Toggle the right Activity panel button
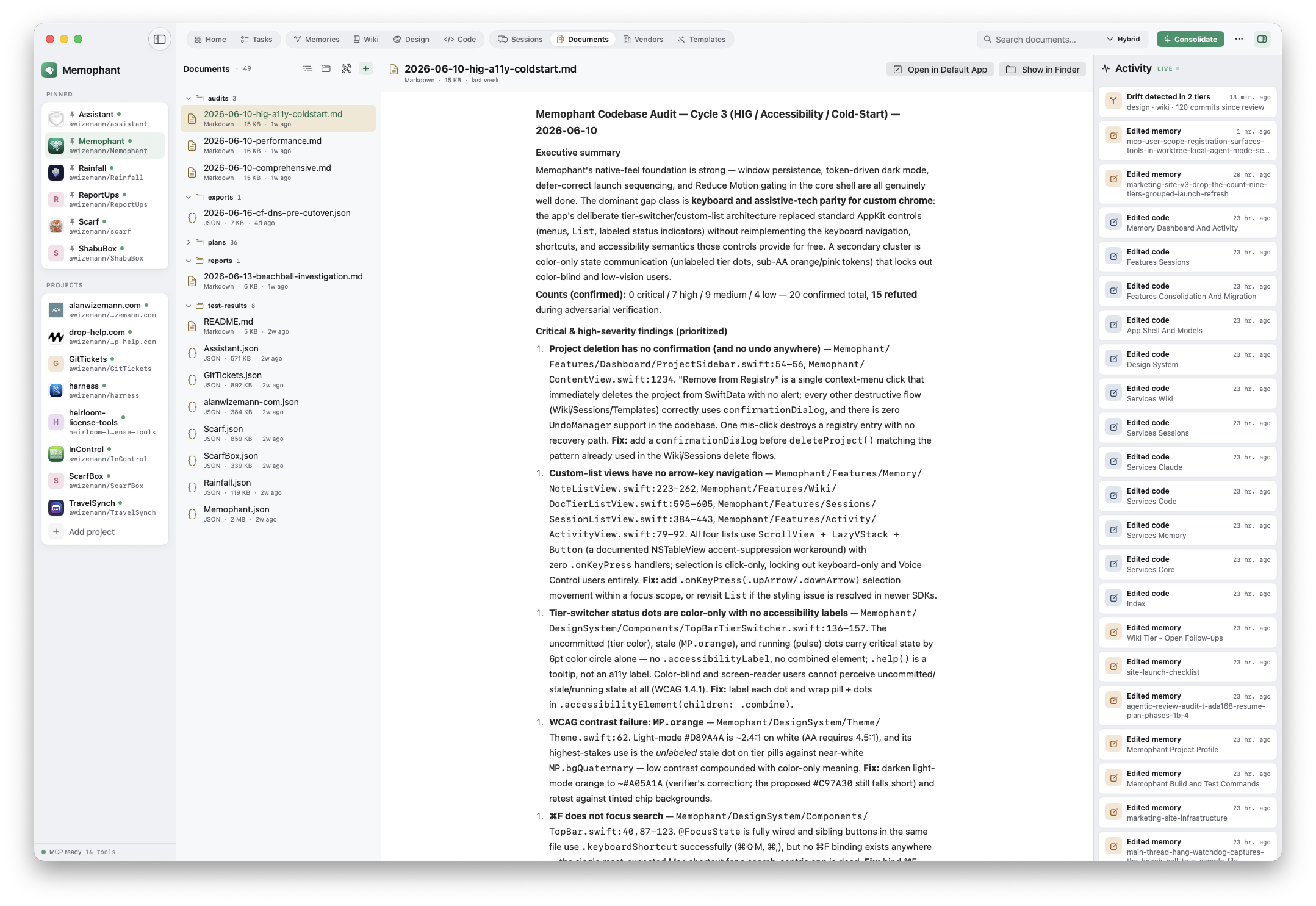Viewport: 1316px width, 906px height. tap(1262, 40)
